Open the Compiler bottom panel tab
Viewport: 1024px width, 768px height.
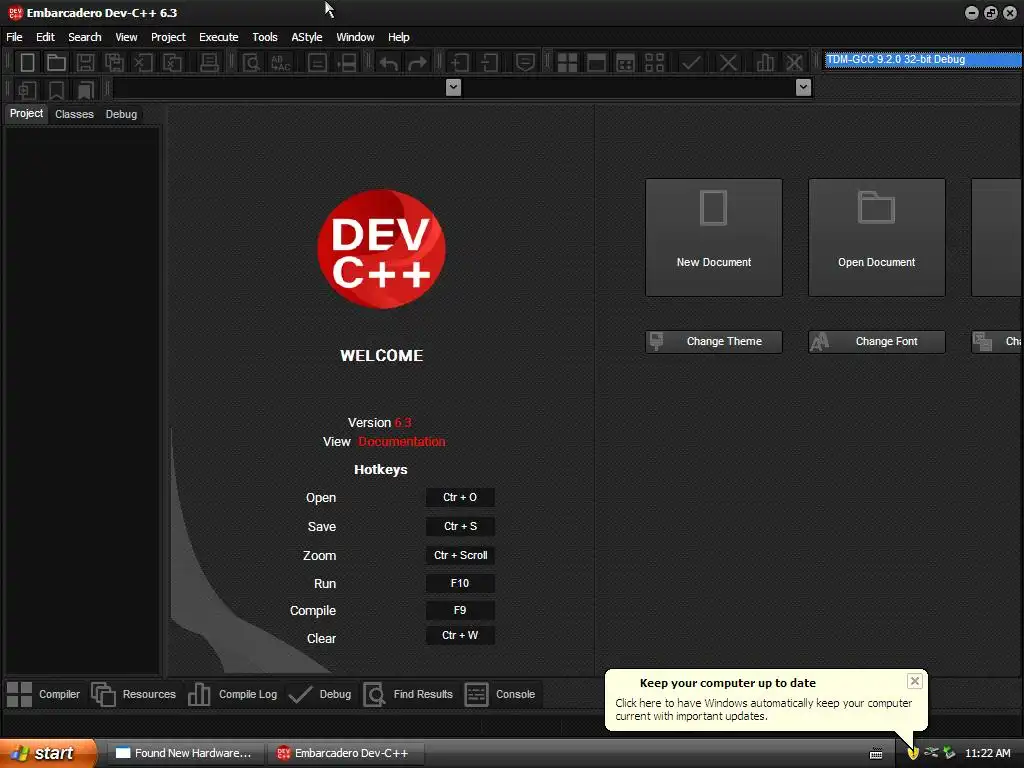tap(43, 694)
